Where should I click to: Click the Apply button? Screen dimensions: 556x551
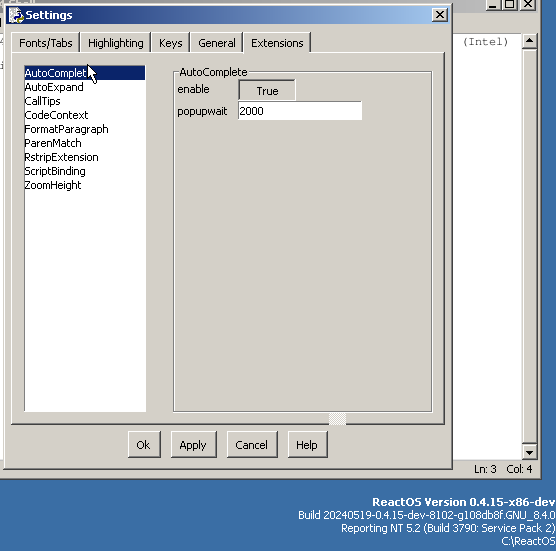coord(193,445)
